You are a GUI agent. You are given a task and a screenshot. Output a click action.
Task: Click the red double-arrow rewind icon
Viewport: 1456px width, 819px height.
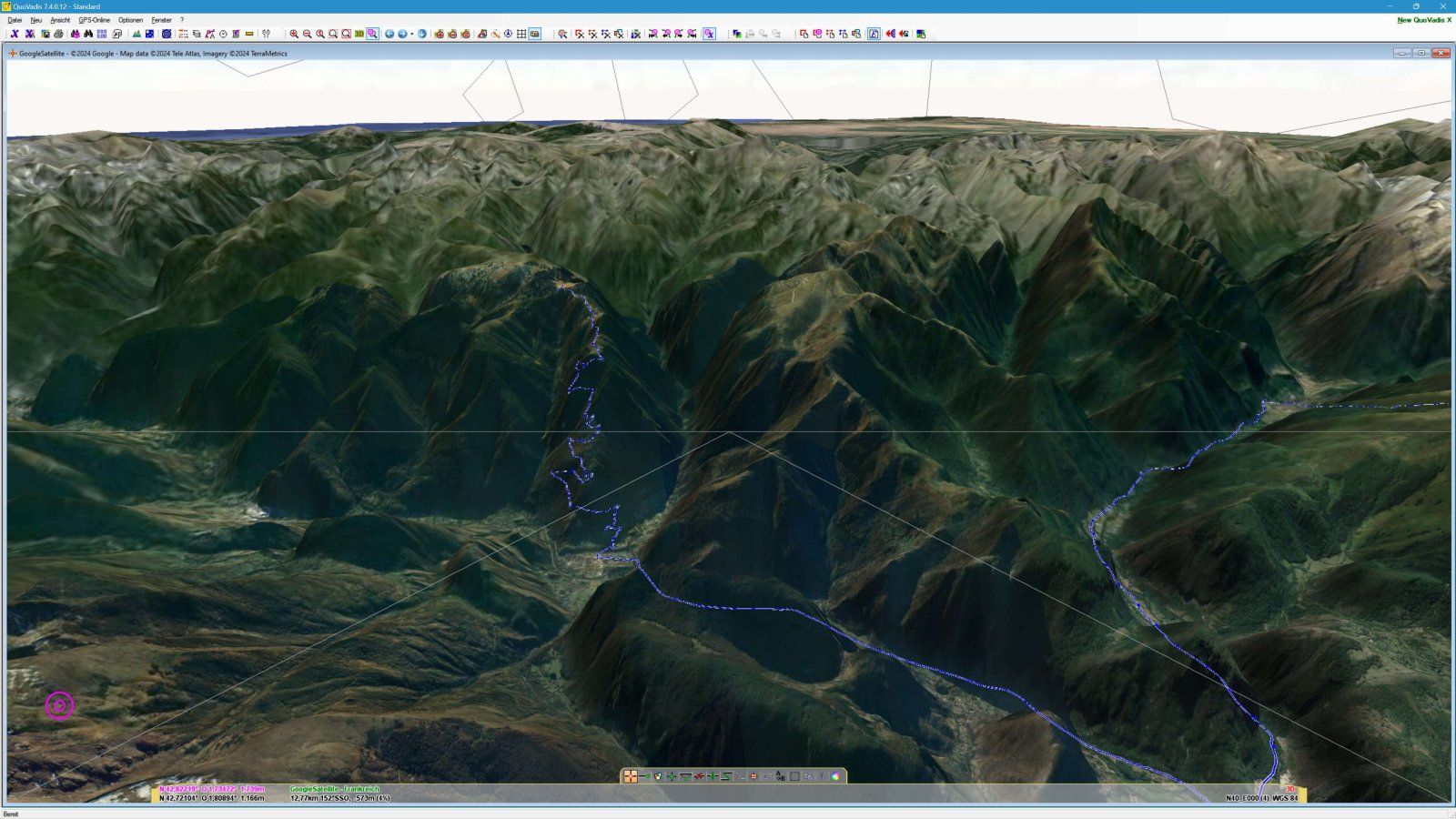[890, 34]
